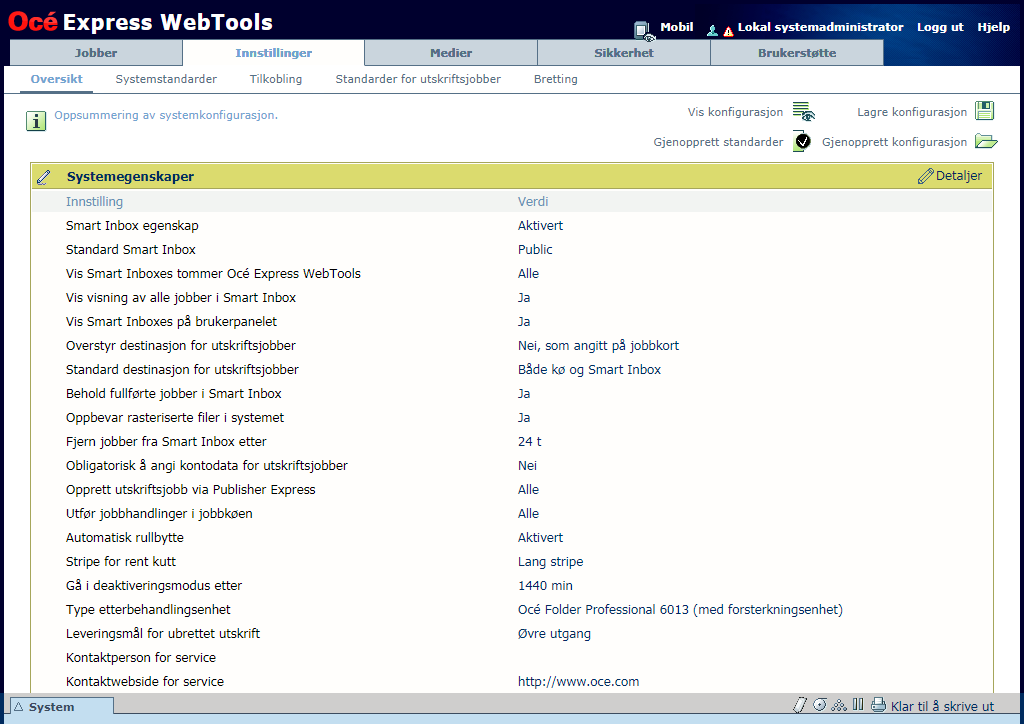1024x724 pixels.
Task: Click the Vis konfigurasjon eye icon
Action: tap(803, 112)
